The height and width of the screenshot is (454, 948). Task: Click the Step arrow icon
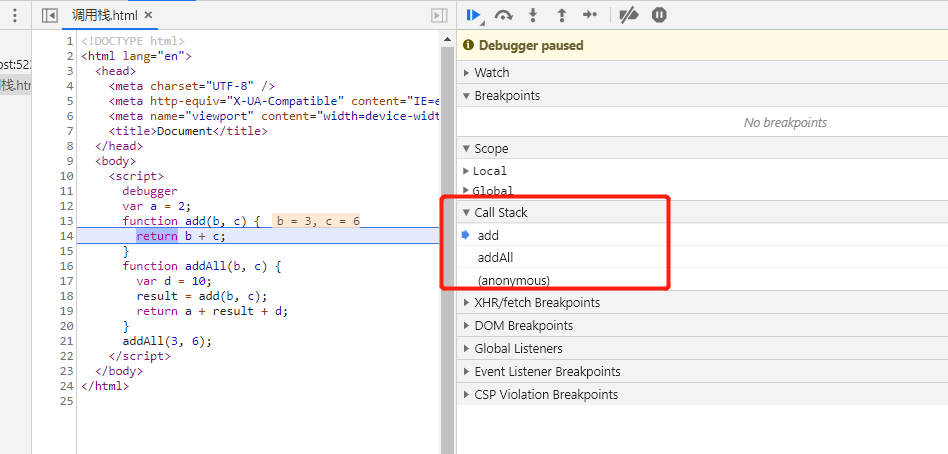[590, 15]
